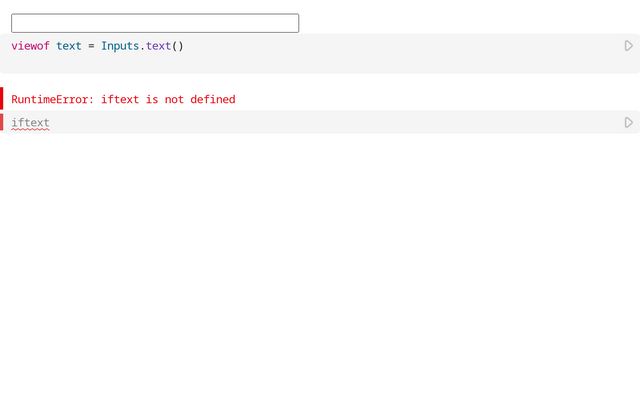Click the red margin bar beside iftext cell
This screenshot has height=400, width=640.
(x=2, y=122)
